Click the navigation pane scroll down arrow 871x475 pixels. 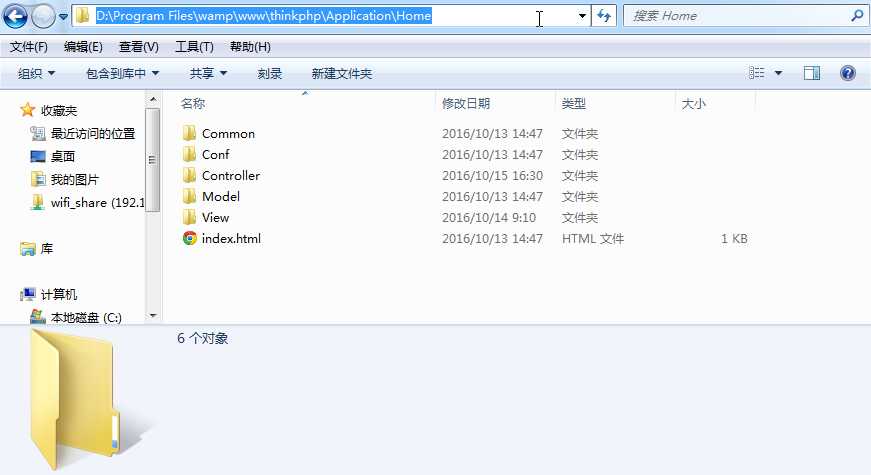point(153,316)
